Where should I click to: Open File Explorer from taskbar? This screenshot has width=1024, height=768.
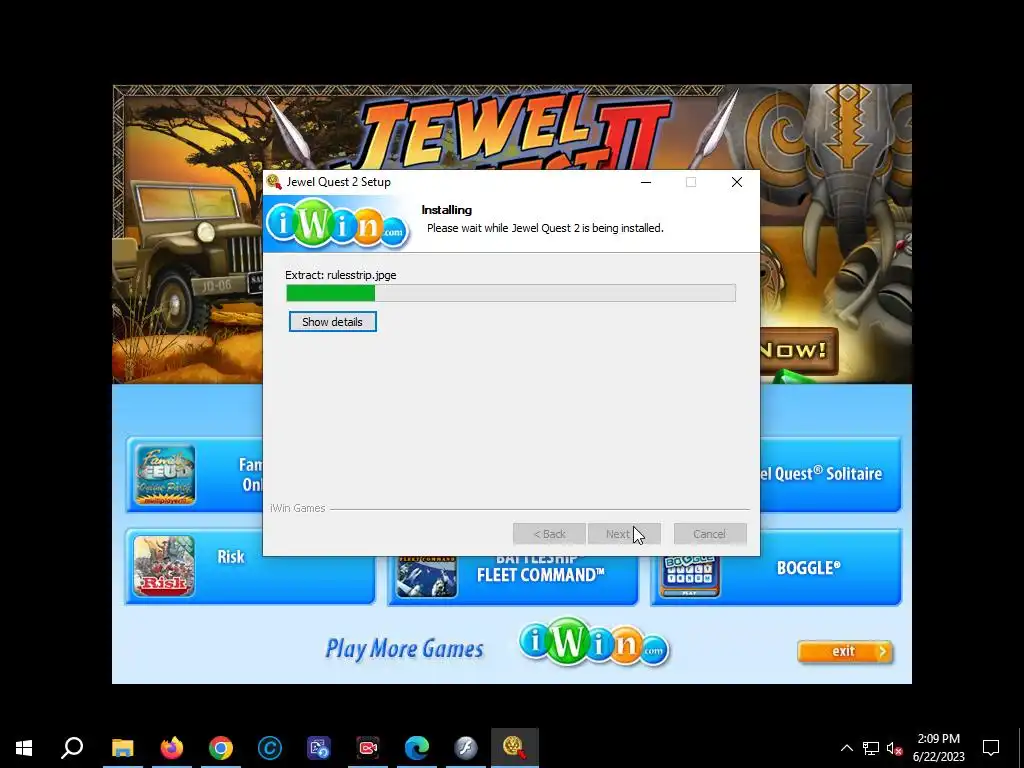tap(122, 748)
